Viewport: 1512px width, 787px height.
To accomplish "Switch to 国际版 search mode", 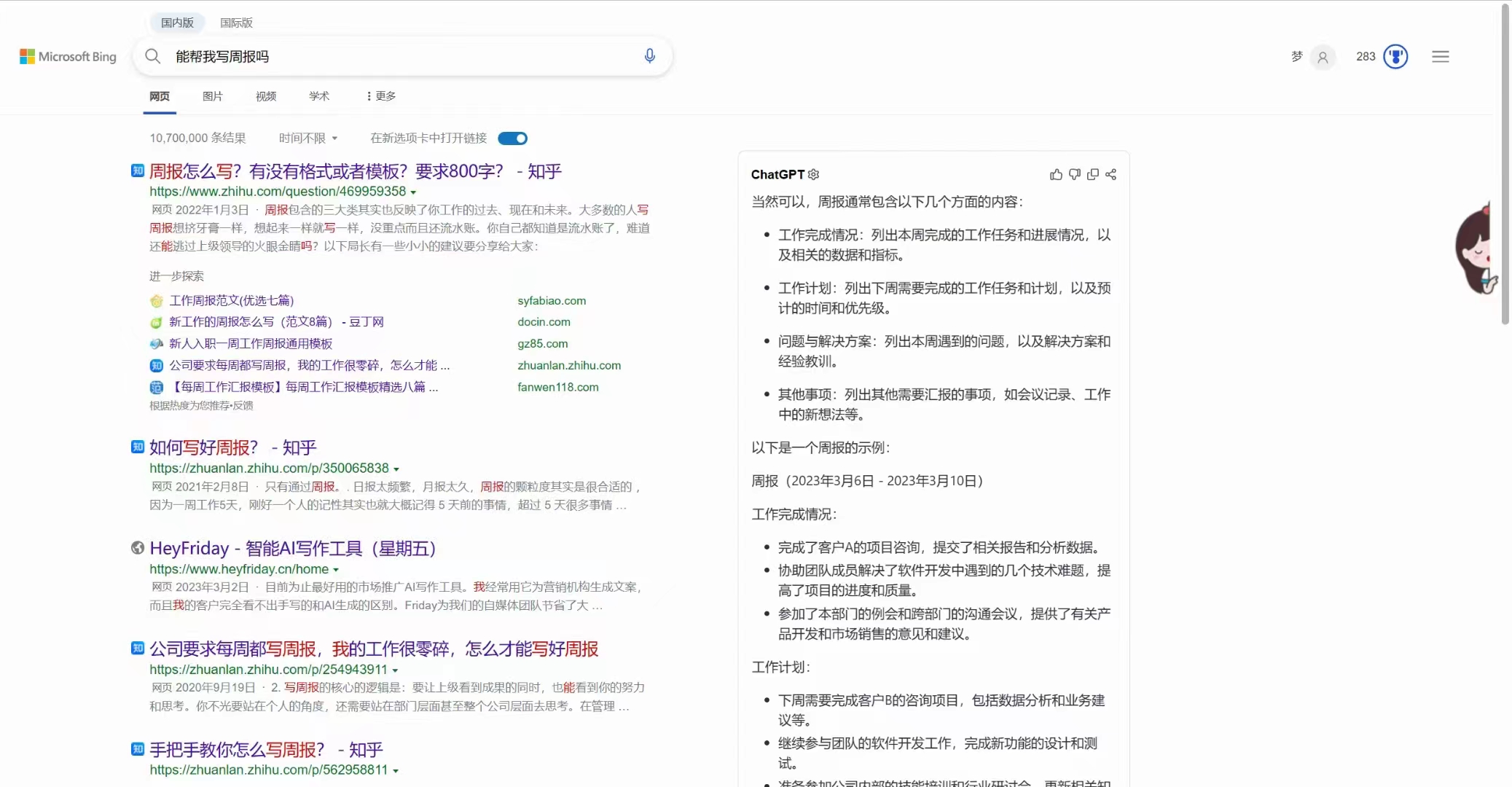I will coord(236,23).
